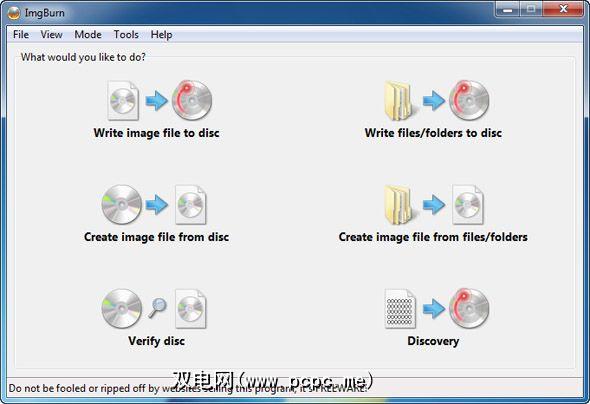Click the 'Write image file to disc' label
590x404 pixels.
(x=157, y=133)
